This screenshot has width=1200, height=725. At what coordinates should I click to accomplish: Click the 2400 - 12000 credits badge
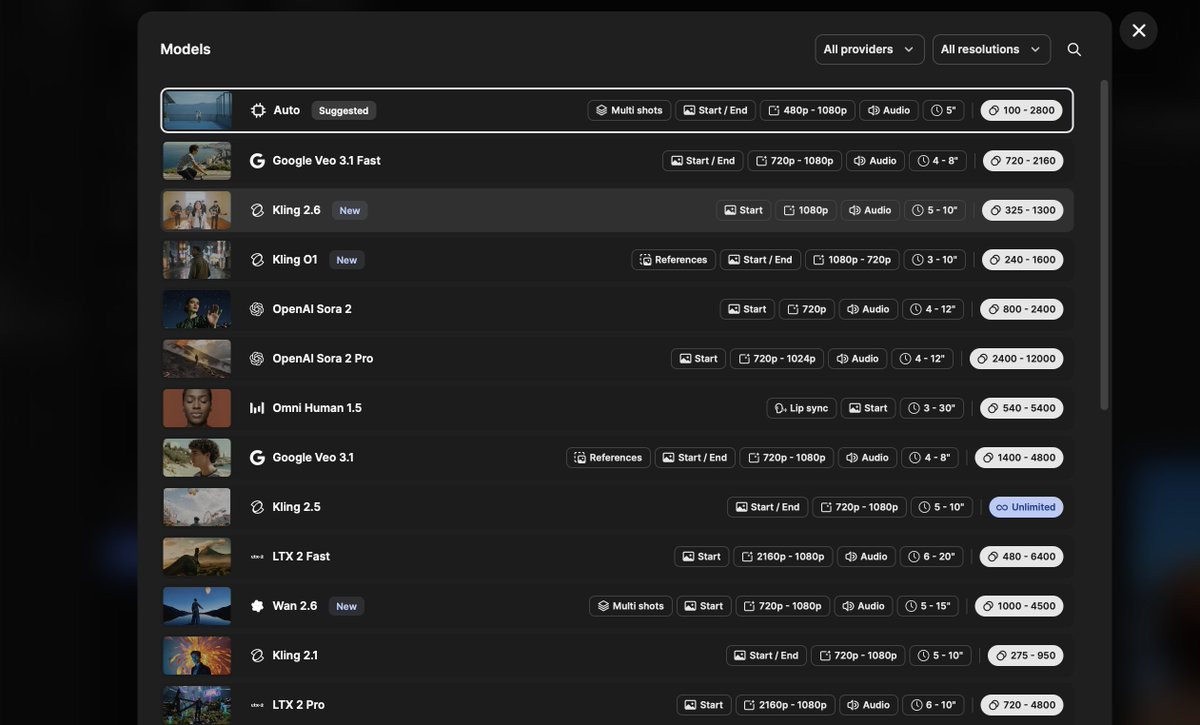(1016, 358)
